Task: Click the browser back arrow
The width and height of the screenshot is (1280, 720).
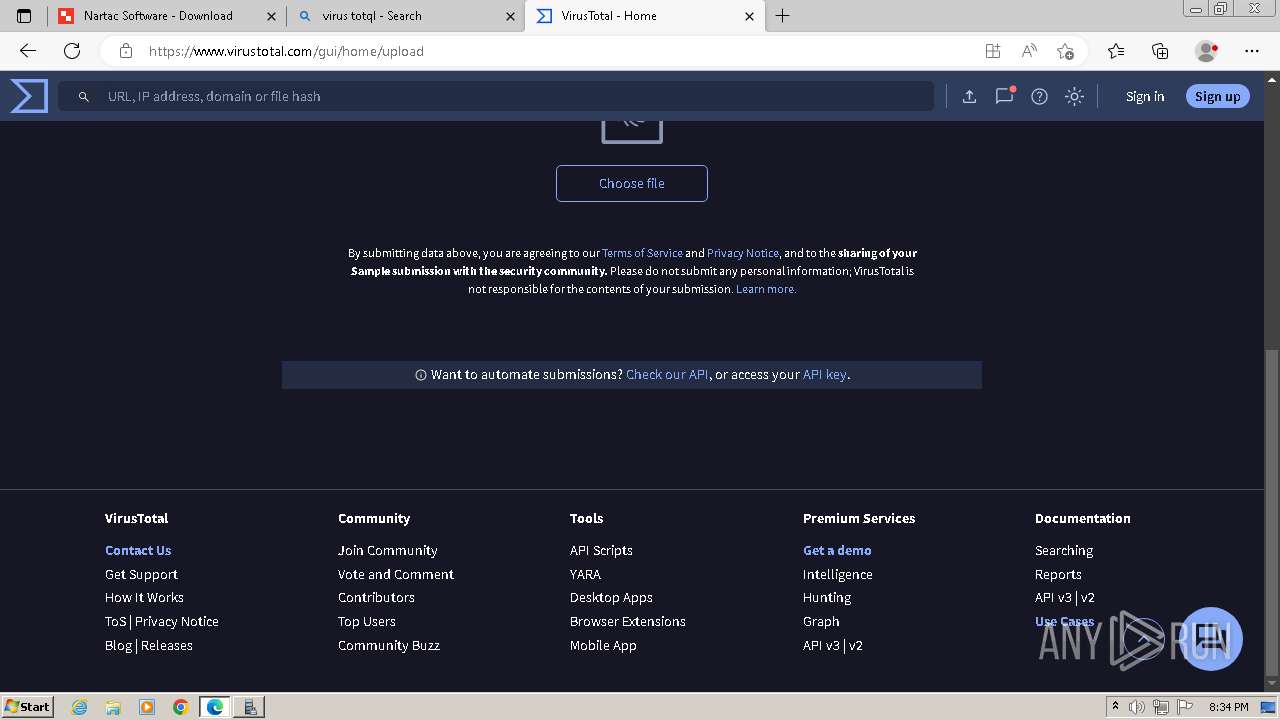Action: tap(27, 51)
